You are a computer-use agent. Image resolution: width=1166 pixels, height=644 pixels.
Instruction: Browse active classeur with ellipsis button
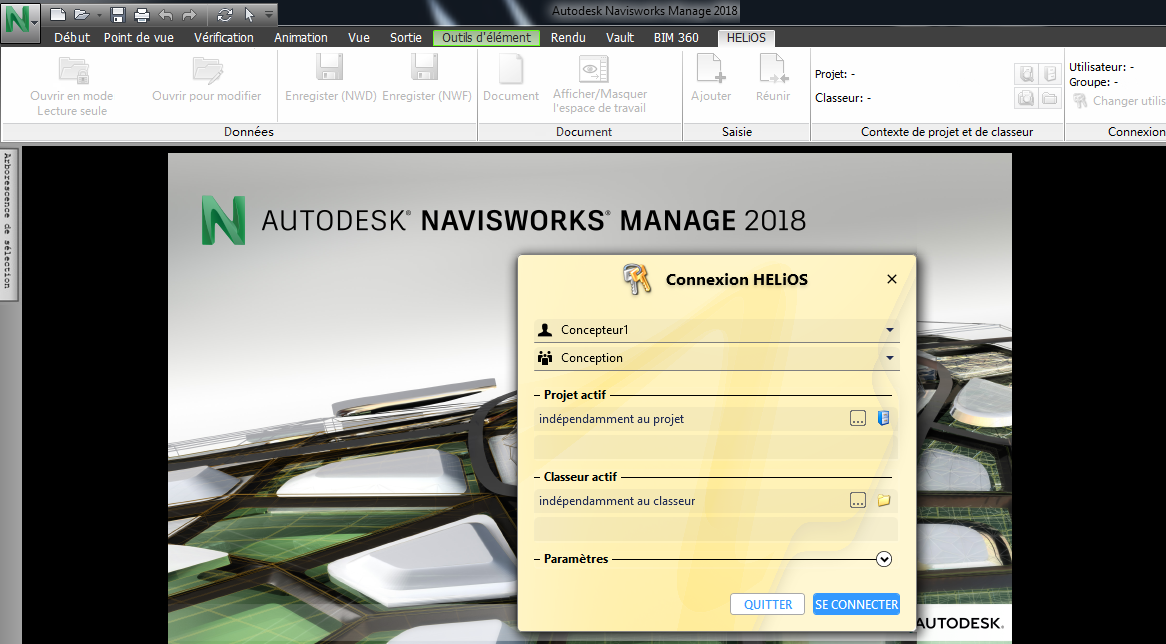[858, 501]
